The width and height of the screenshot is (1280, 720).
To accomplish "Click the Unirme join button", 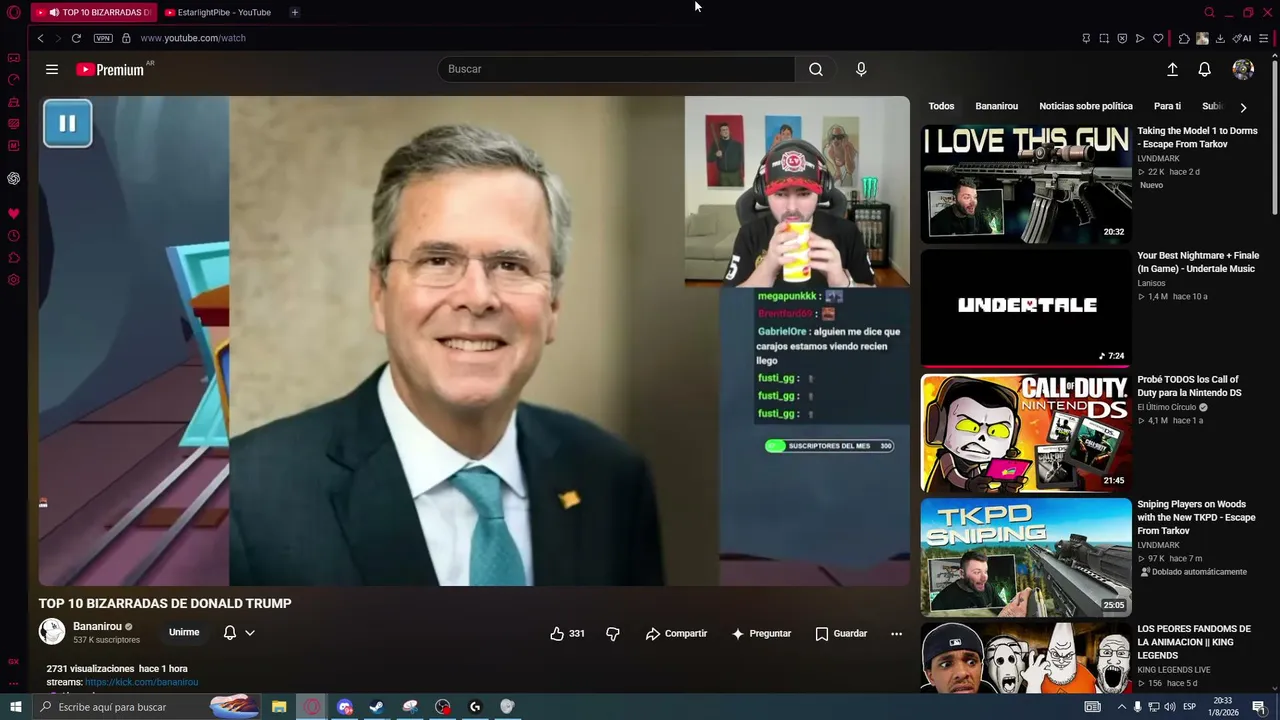I will (184, 633).
